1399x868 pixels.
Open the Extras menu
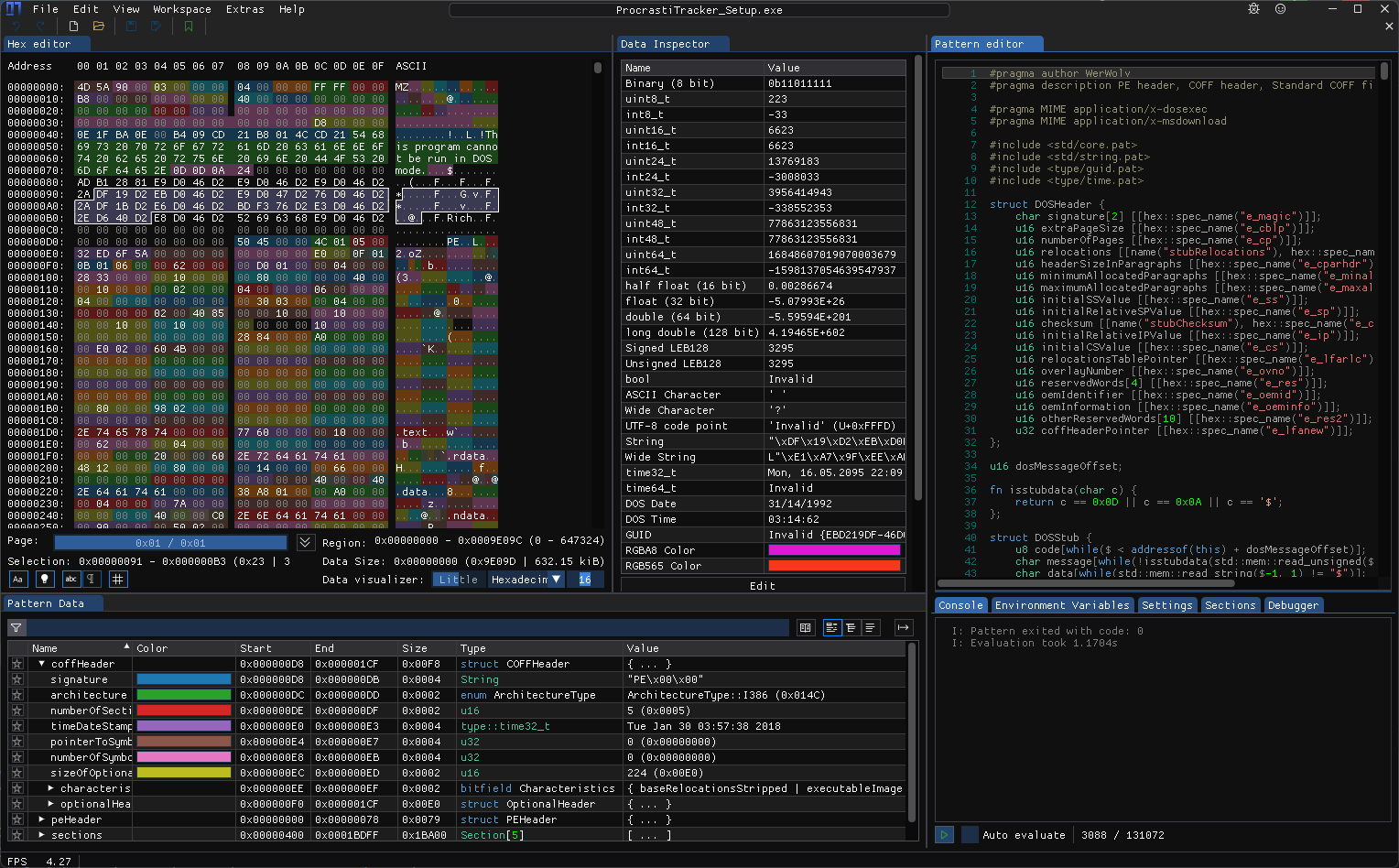[x=244, y=9]
